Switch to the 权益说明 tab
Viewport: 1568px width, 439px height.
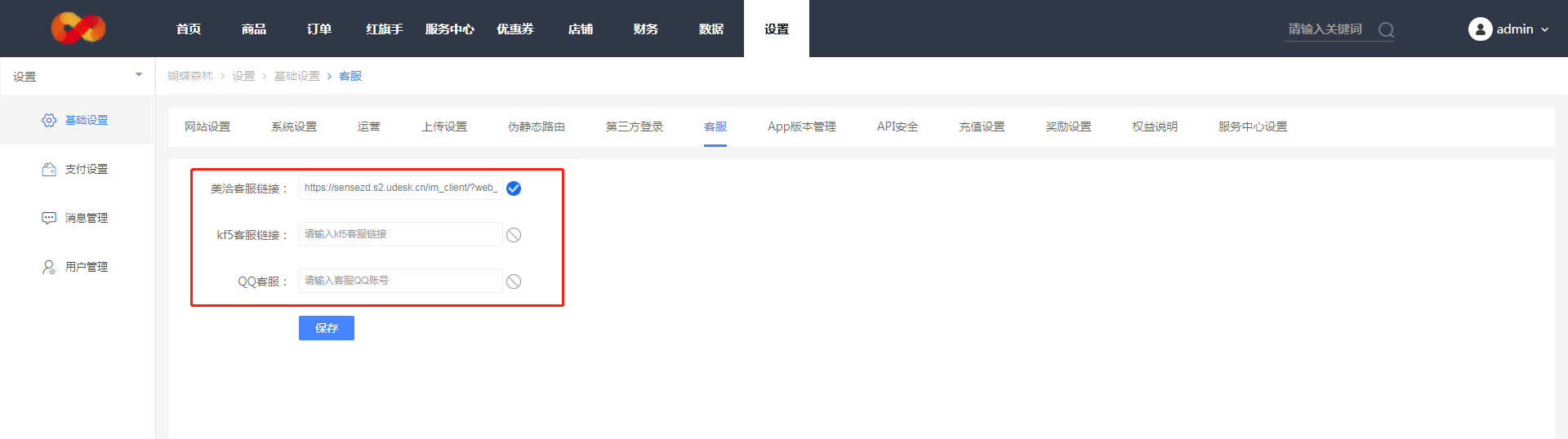[1155, 126]
